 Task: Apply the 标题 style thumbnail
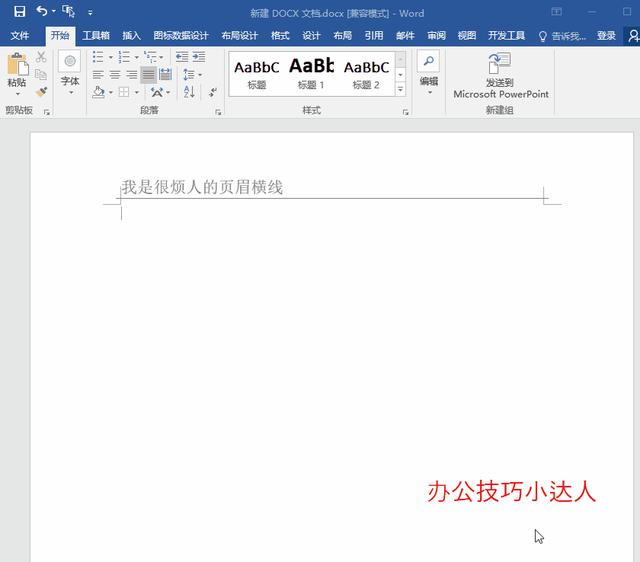pyautogui.click(x=257, y=75)
